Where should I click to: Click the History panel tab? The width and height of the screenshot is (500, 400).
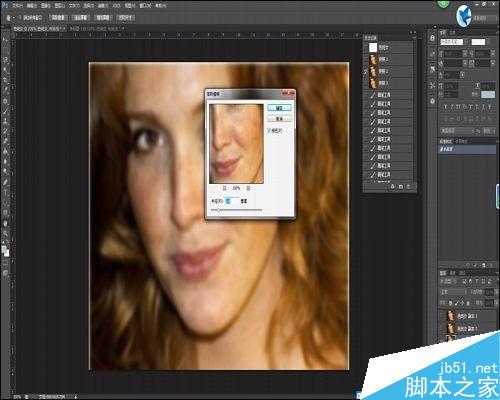coord(370,37)
